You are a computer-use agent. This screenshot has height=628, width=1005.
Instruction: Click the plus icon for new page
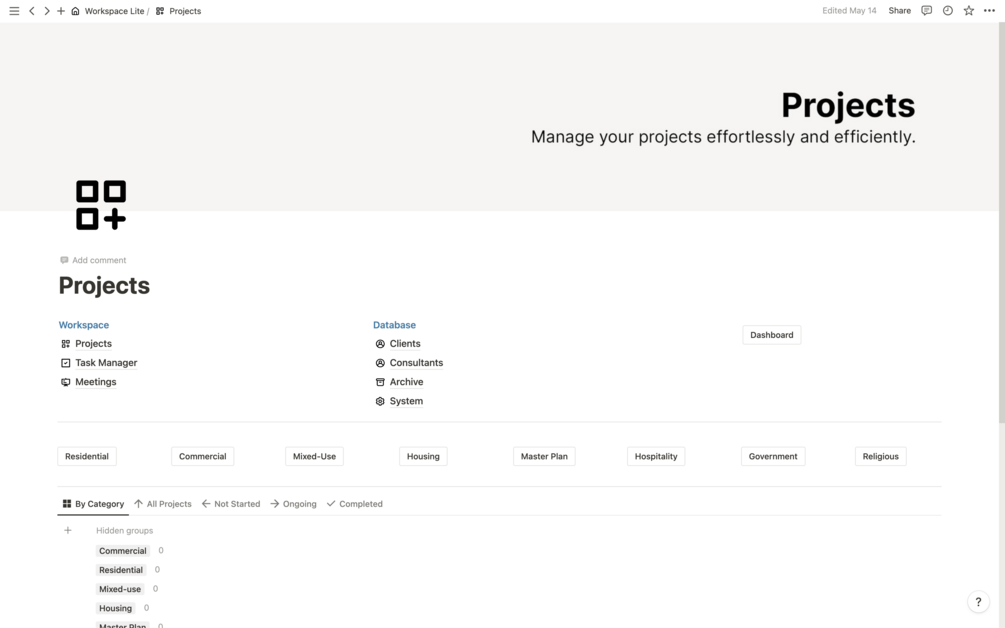point(61,11)
